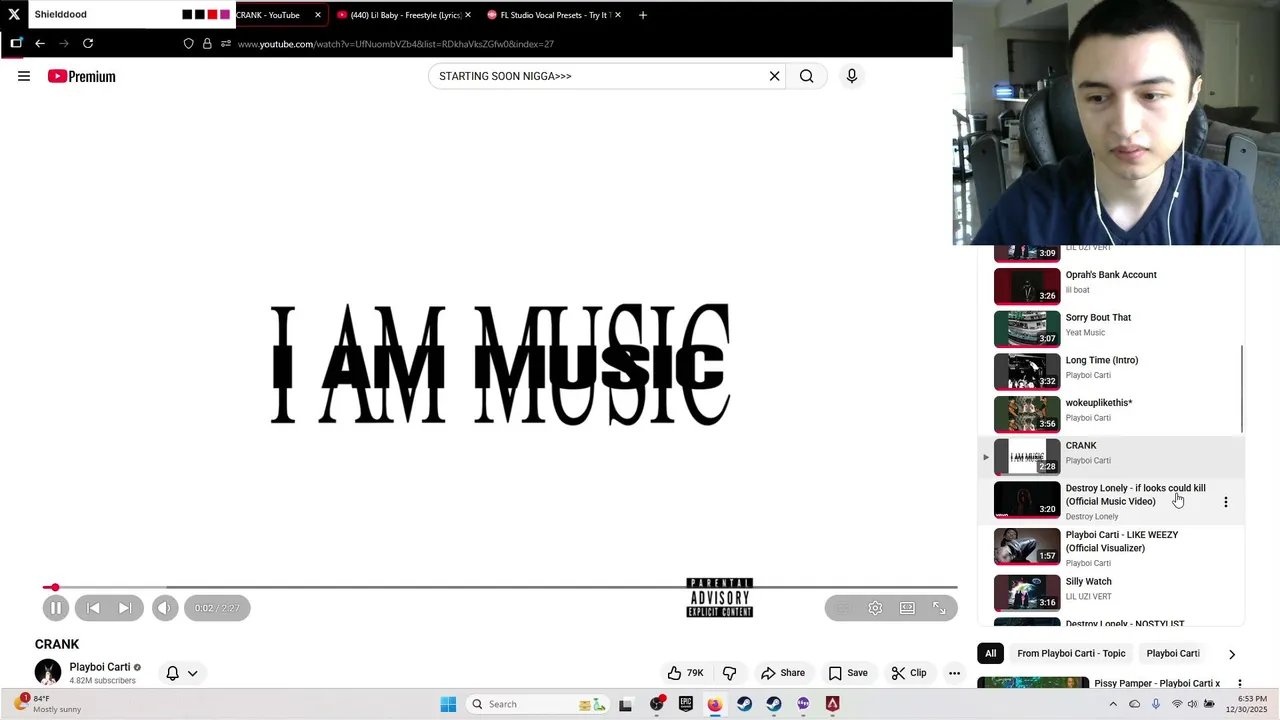Screen dimensions: 1280x720
Task: Open options menu for Destroy Lonely video
Action: (x=1226, y=502)
